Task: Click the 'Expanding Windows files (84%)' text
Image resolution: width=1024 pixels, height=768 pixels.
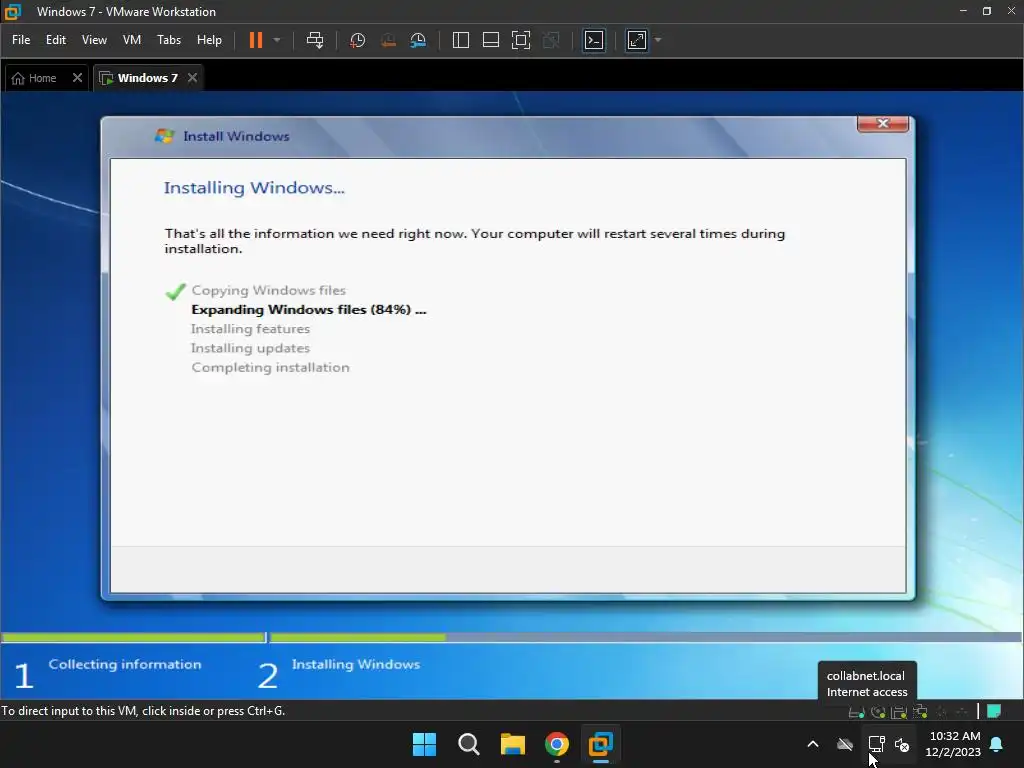Action: click(308, 310)
